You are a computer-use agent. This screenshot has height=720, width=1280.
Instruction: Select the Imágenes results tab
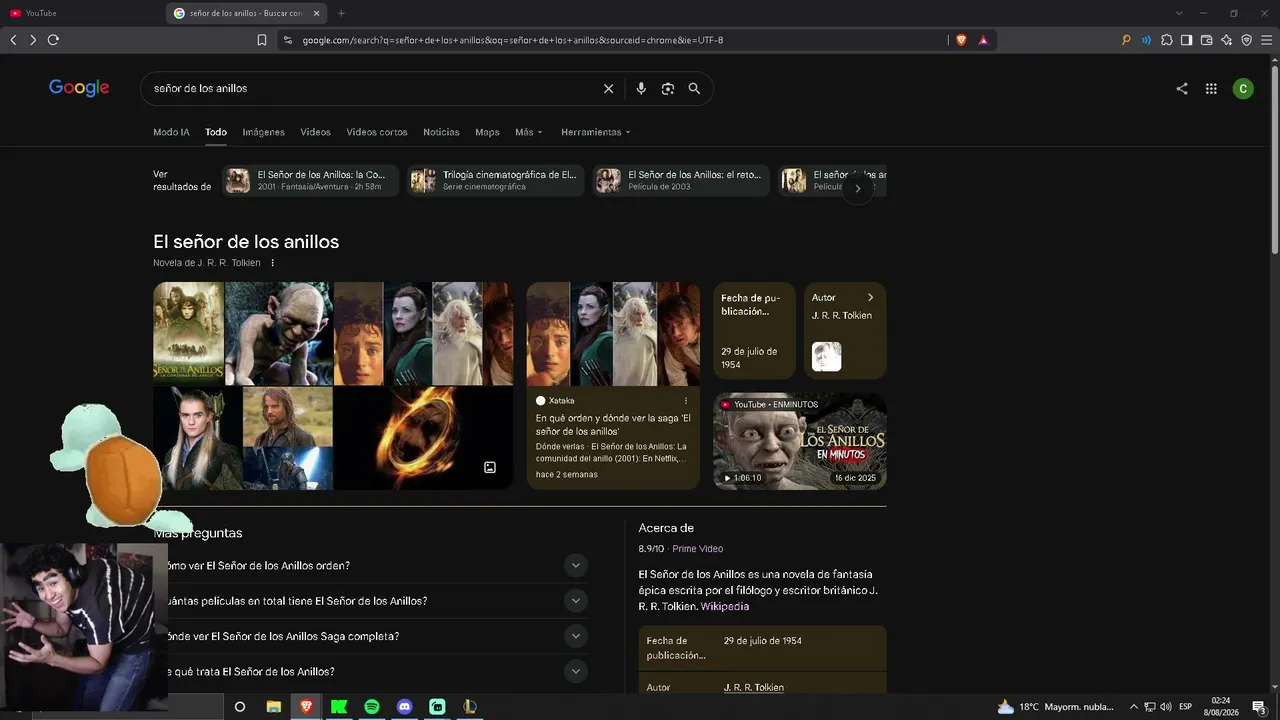(x=263, y=132)
